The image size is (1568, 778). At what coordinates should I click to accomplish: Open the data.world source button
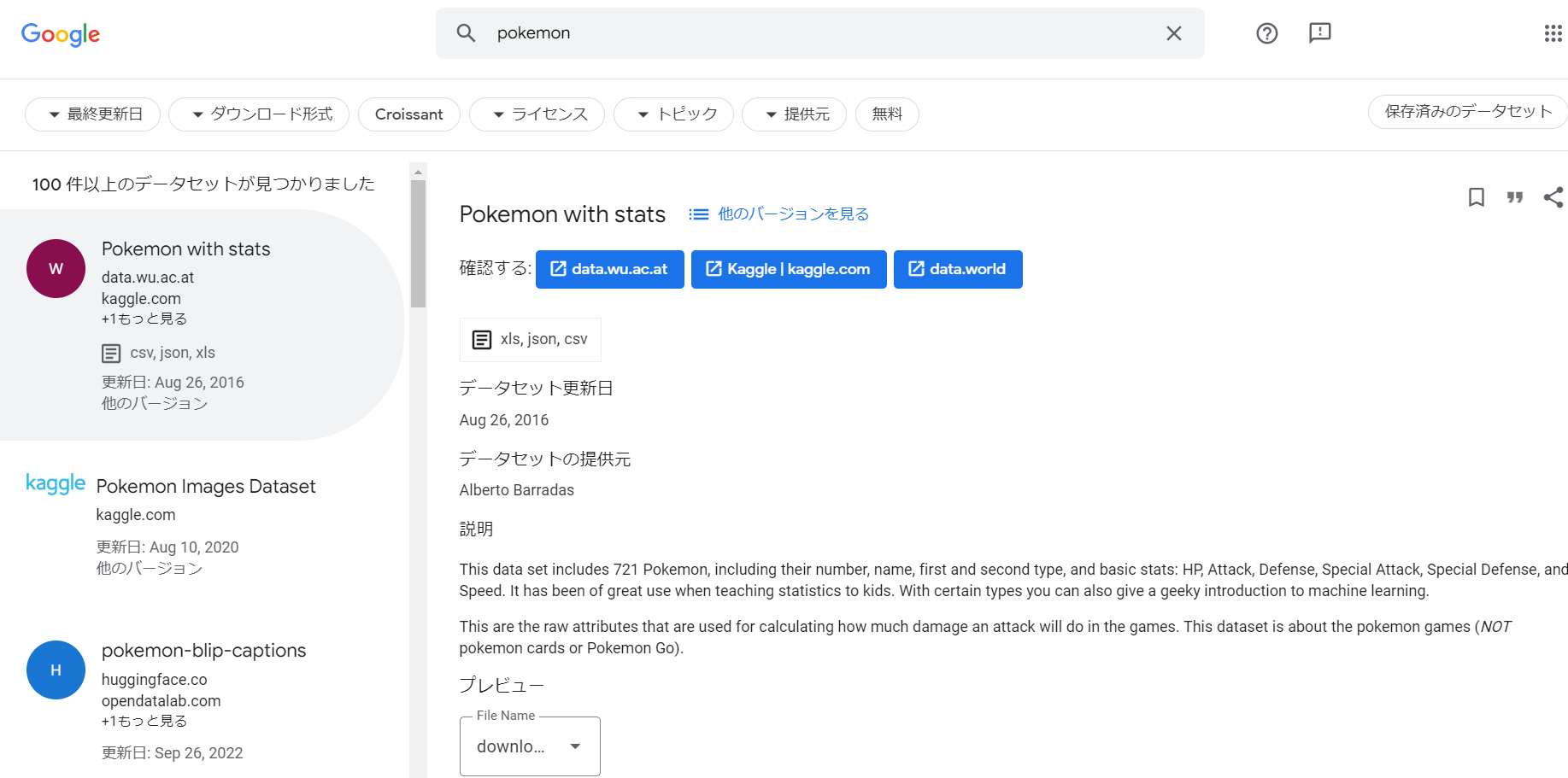[958, 269]
